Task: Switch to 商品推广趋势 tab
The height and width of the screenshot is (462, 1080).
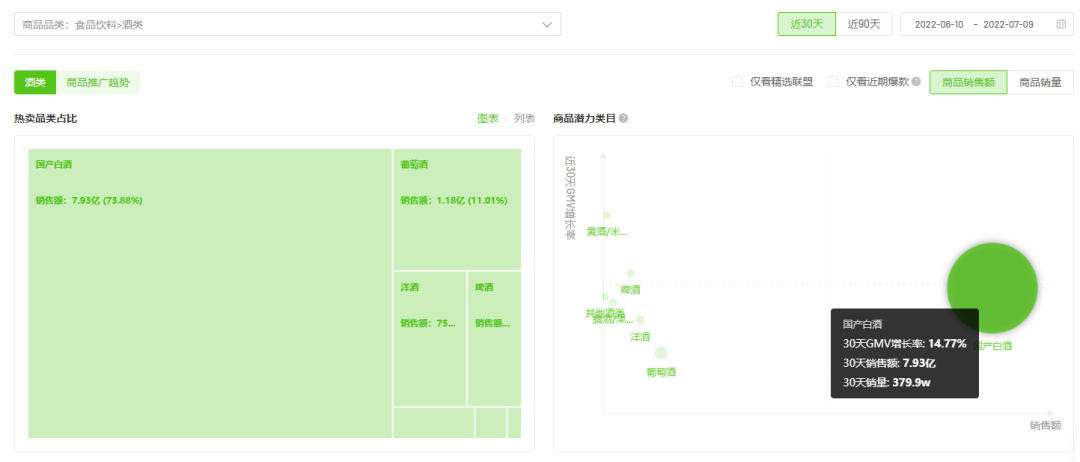Action: click(98, 83)
